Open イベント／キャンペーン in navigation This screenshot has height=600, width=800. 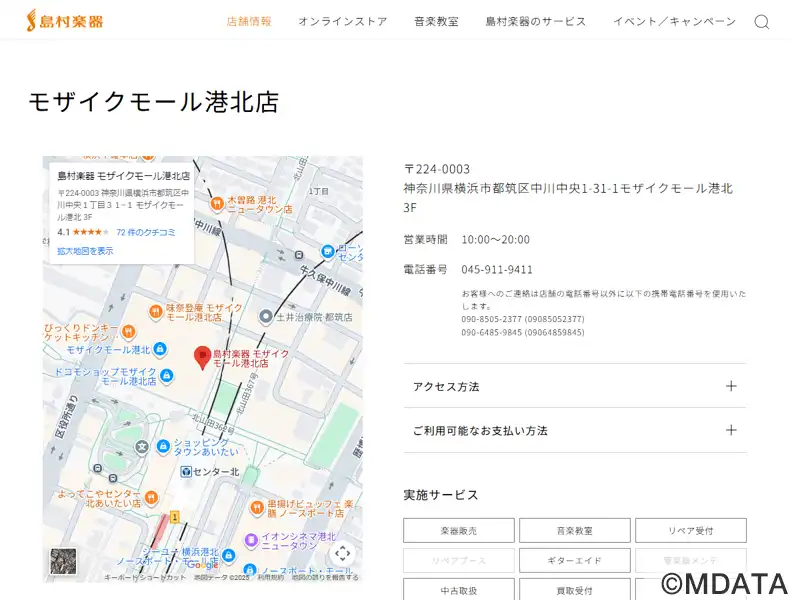(x=674, y=21)
